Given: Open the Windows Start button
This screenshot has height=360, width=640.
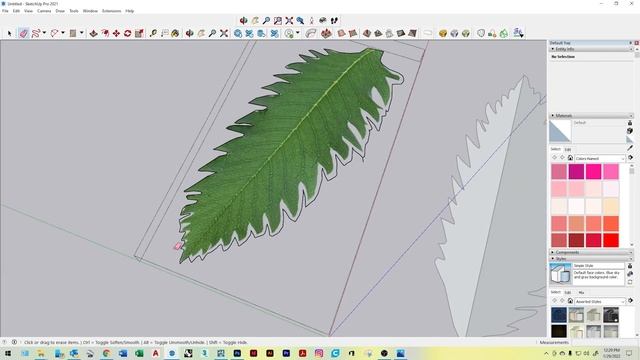Looking at the screenshot, I should [x=8, y=353].
